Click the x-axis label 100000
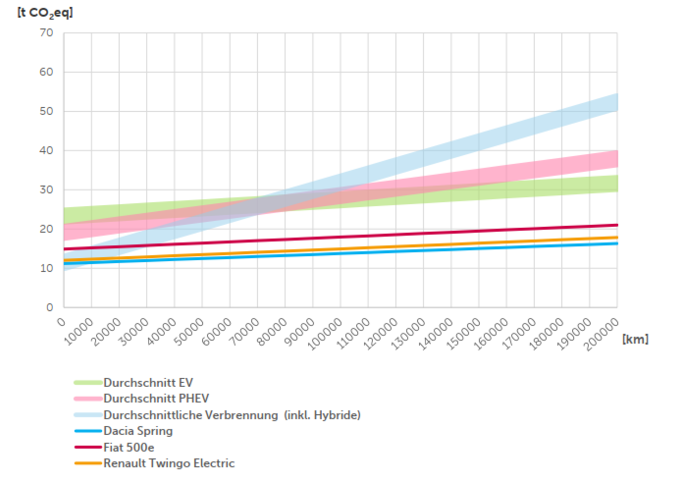This screenshot has width=680, height=483. click(x=326, y=333)
